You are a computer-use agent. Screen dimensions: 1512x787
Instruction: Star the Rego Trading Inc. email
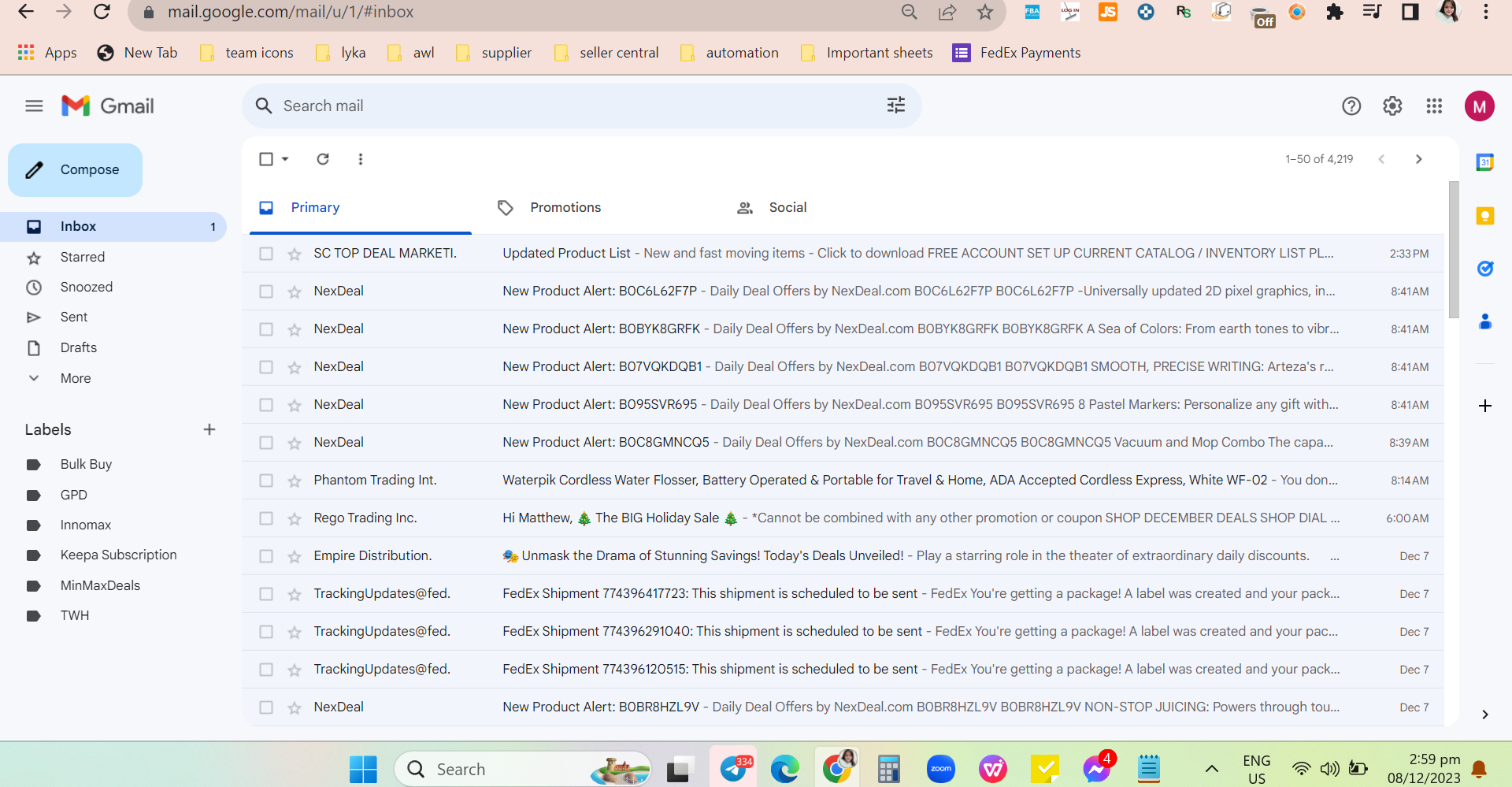coord(295,518)
